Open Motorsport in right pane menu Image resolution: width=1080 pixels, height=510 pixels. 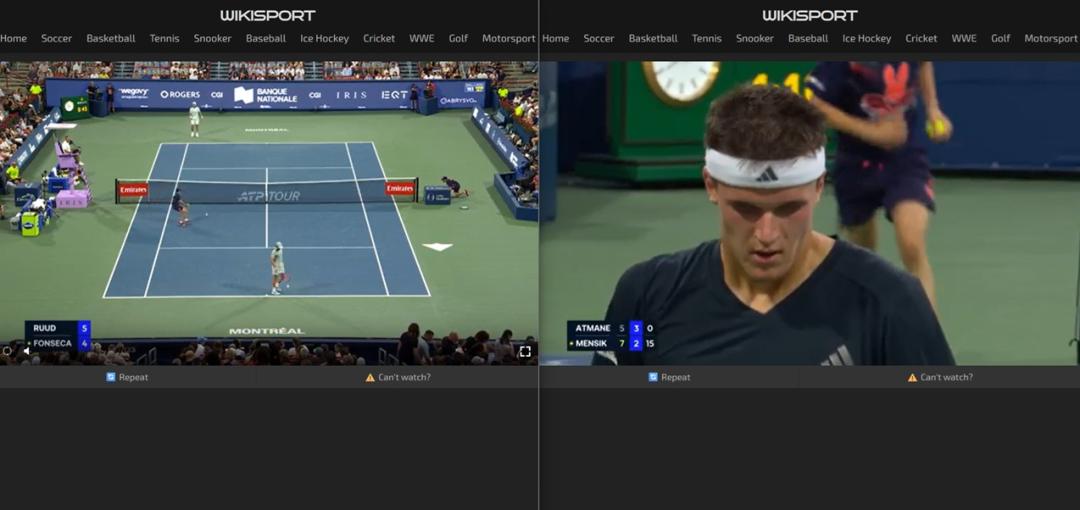tap(1050, 39)
